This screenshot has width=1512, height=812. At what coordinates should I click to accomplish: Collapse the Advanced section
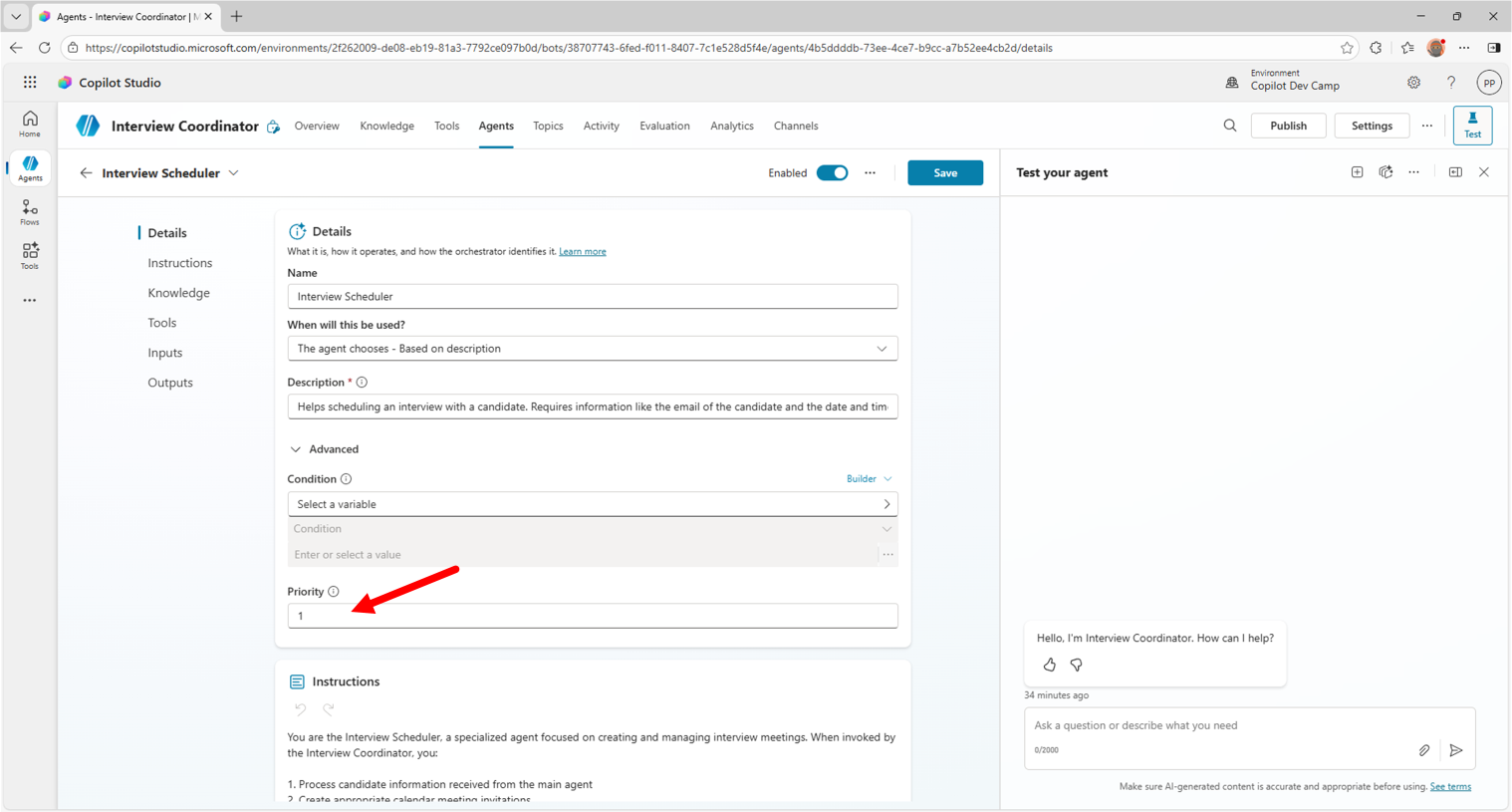[x=296, y=449]
